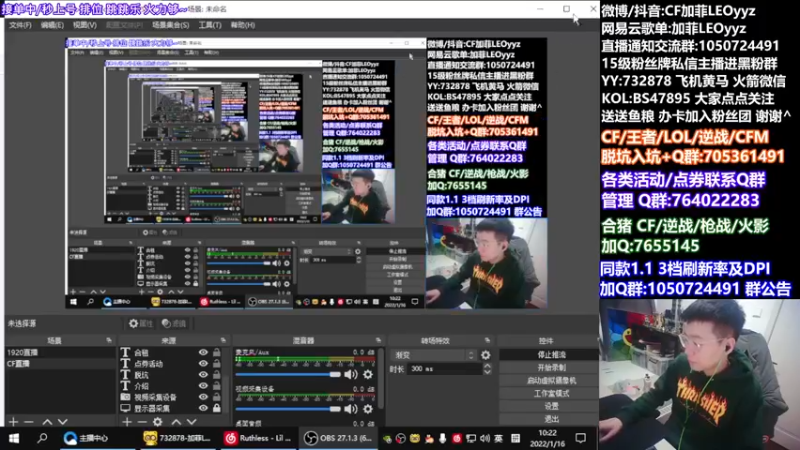Switch to the 732878-加菲L... taskbar window
Image resolution: width=800 pixels, height=450 pixels.
click(177, 438)
